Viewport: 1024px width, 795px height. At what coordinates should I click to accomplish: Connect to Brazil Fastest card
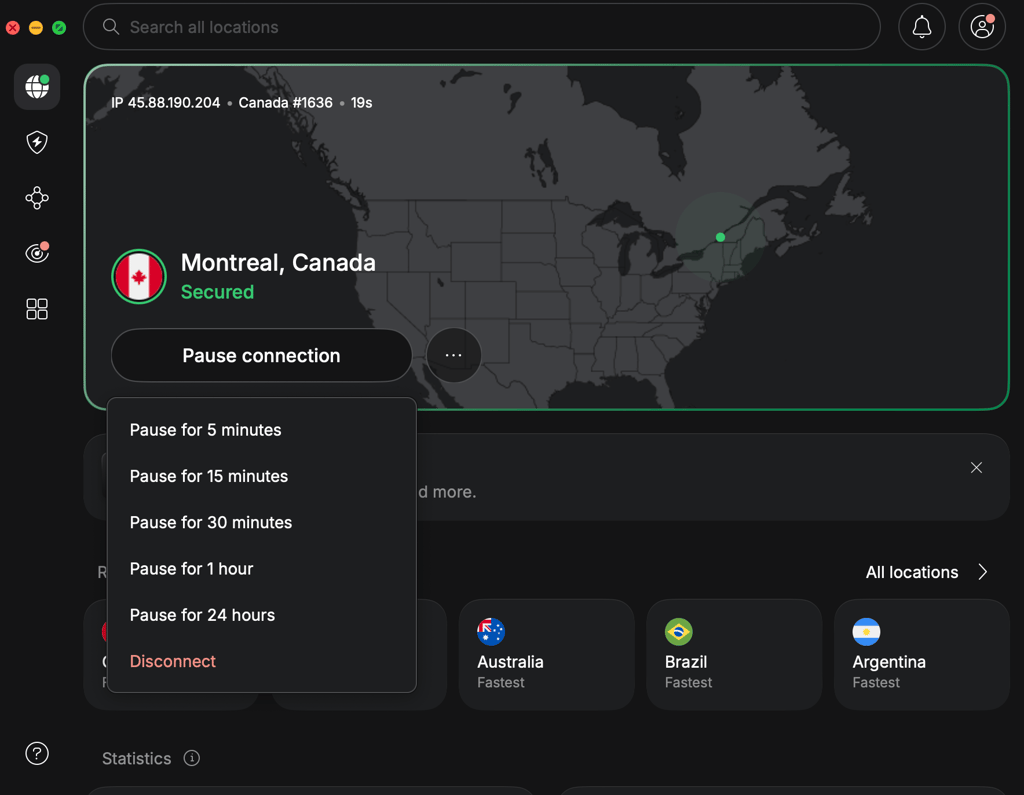(x=734, y=655)
